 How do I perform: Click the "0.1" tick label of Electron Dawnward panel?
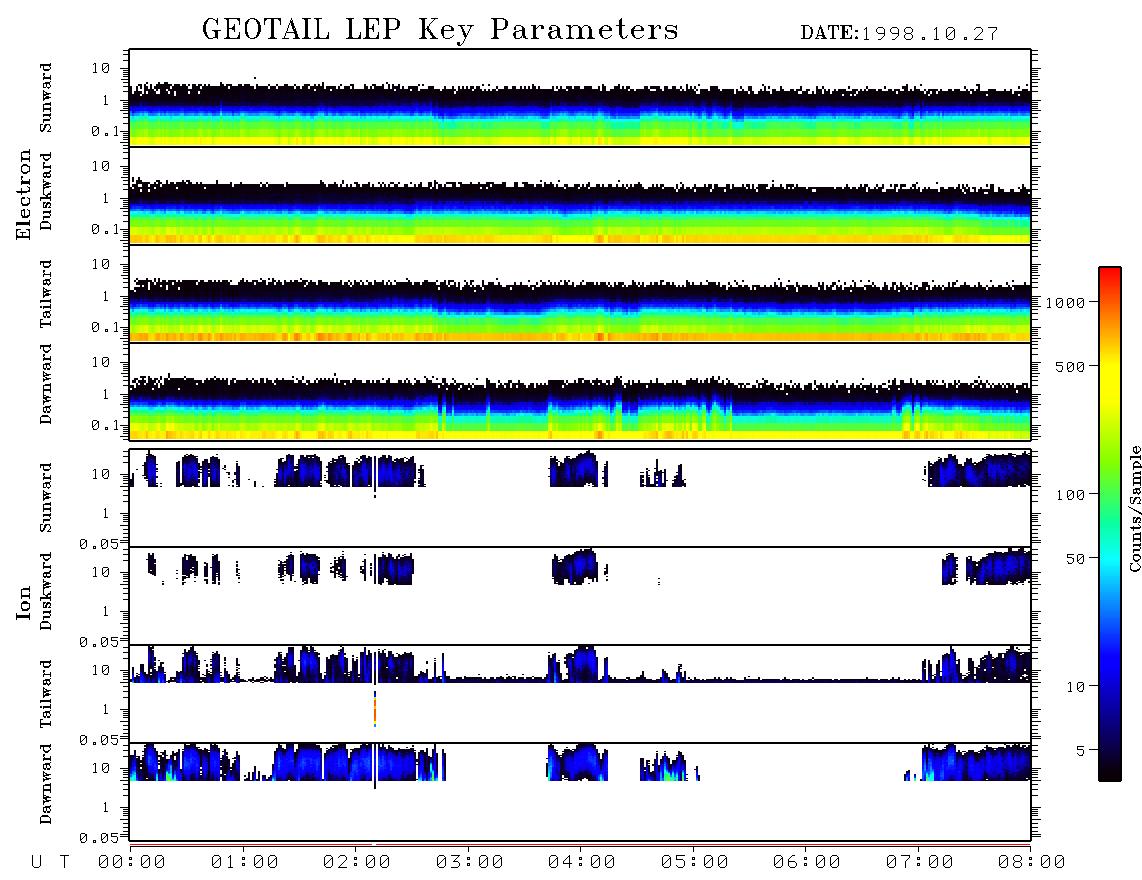click(104, 425)
